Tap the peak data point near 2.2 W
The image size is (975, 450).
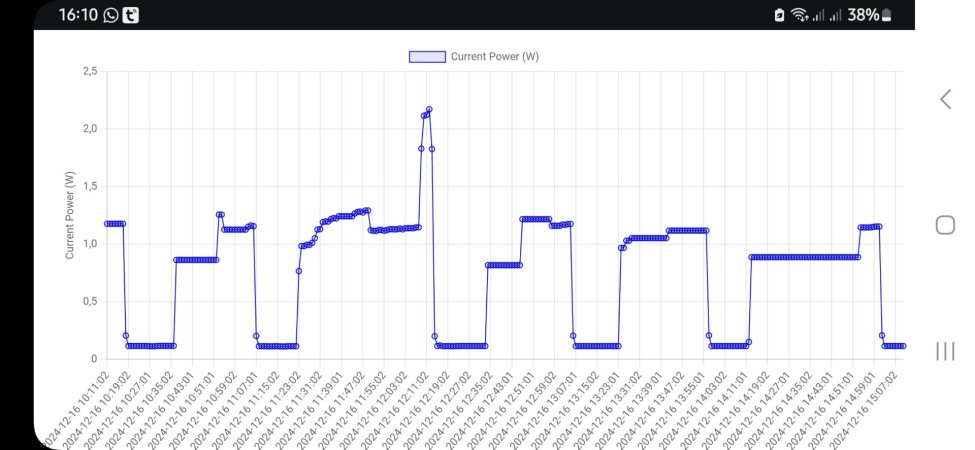tap(429, 109)
